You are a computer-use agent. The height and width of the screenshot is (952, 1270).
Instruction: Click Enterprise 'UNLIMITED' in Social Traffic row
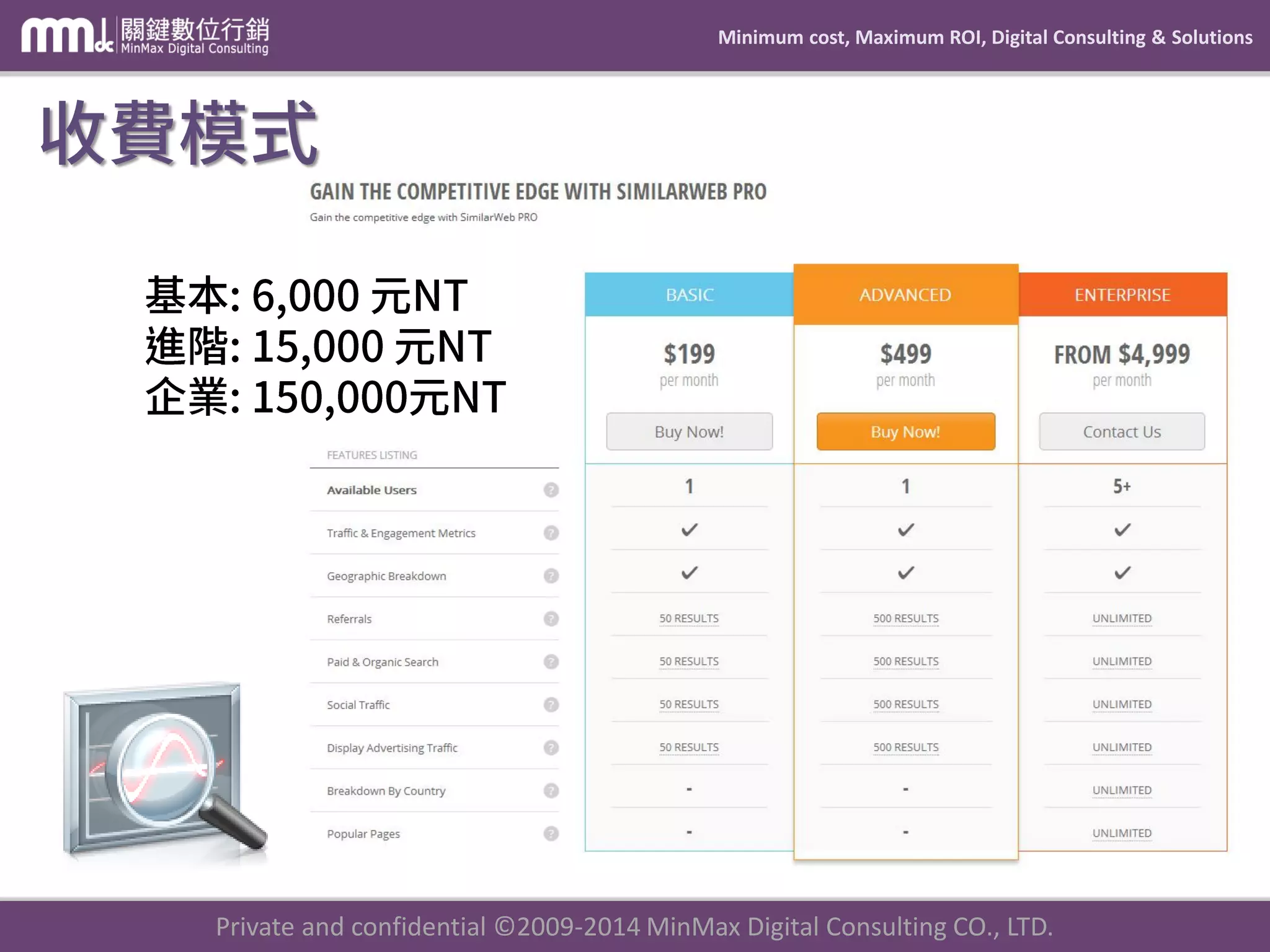pyautogui.click(x=1122, y=704)
